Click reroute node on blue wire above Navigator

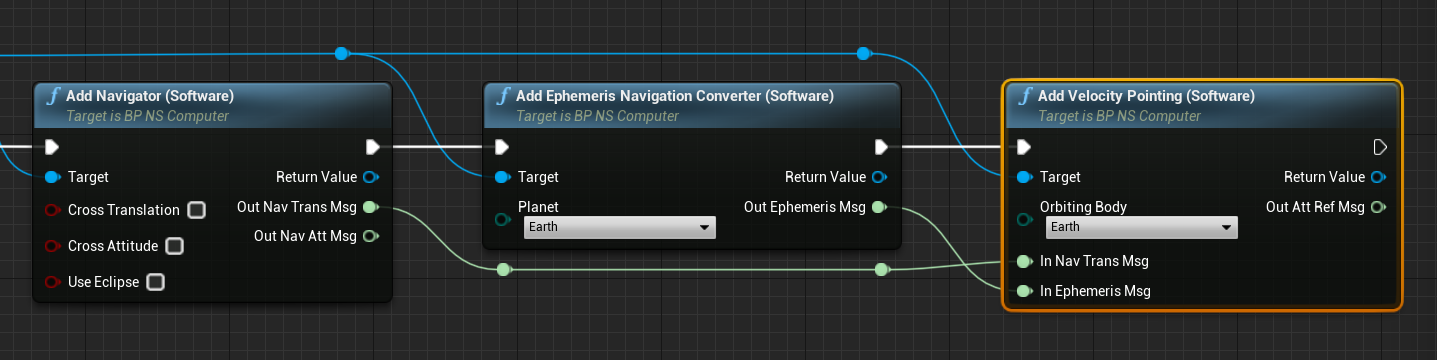click(x=342, y=53)
